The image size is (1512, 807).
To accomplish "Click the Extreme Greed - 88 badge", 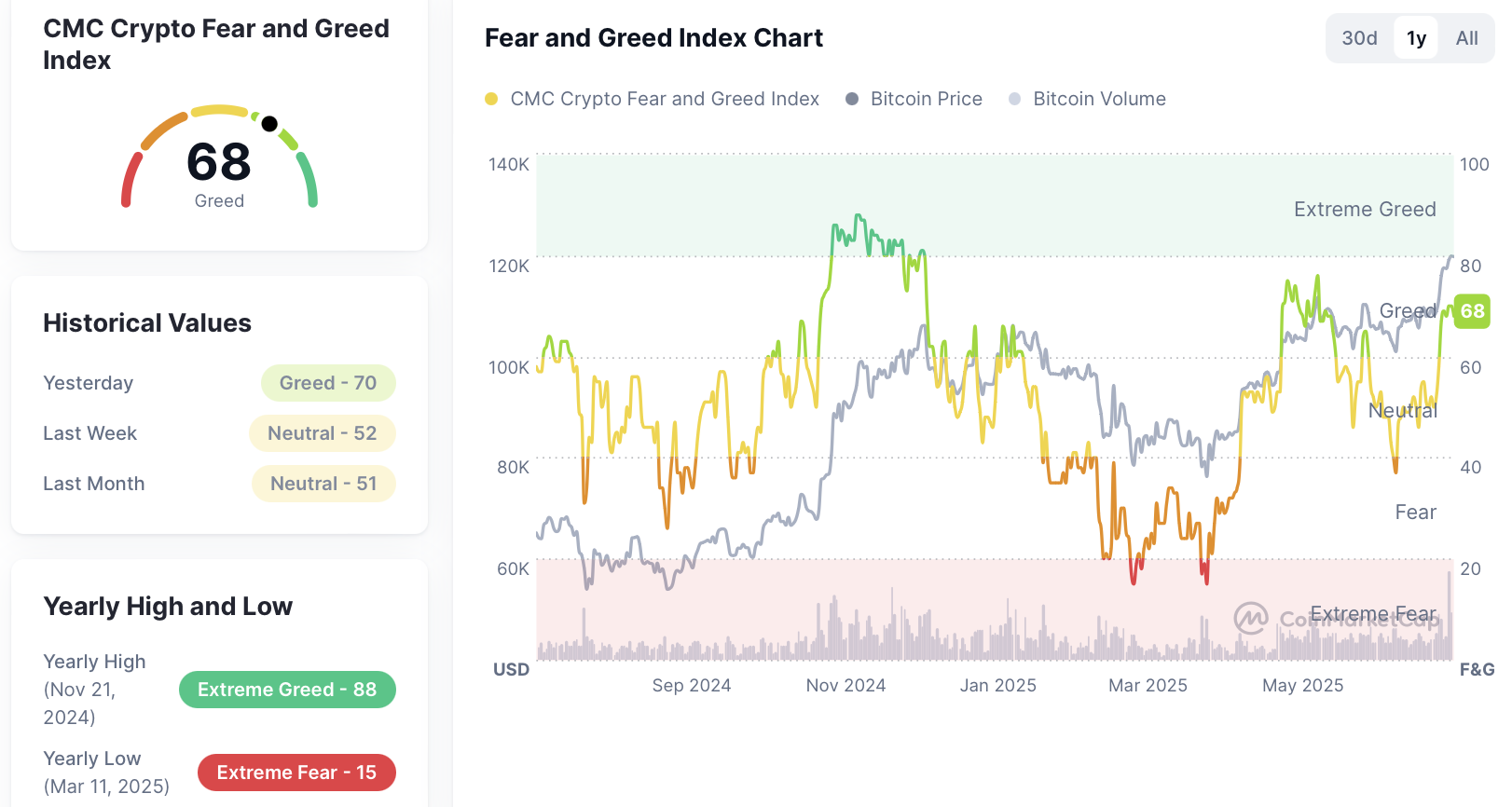I will [x=287, y=690].
